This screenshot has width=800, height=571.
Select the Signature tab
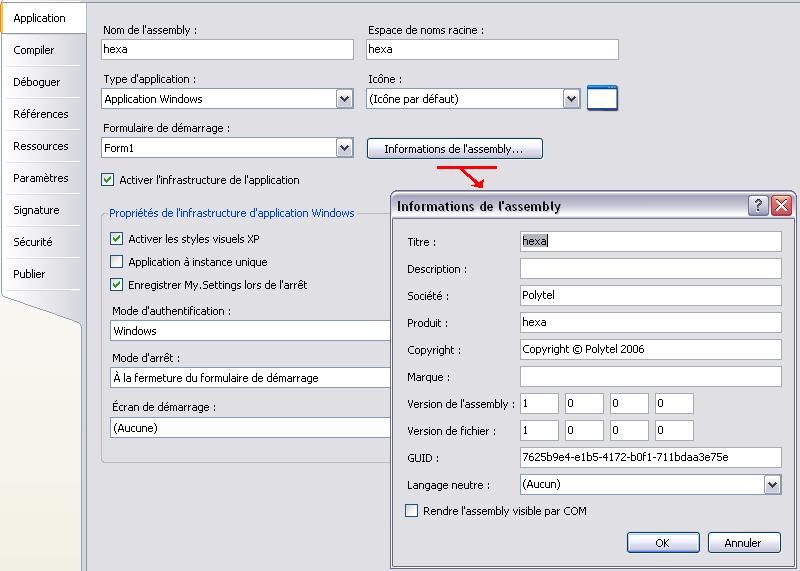pyautogui.click(x=36, y=210)
